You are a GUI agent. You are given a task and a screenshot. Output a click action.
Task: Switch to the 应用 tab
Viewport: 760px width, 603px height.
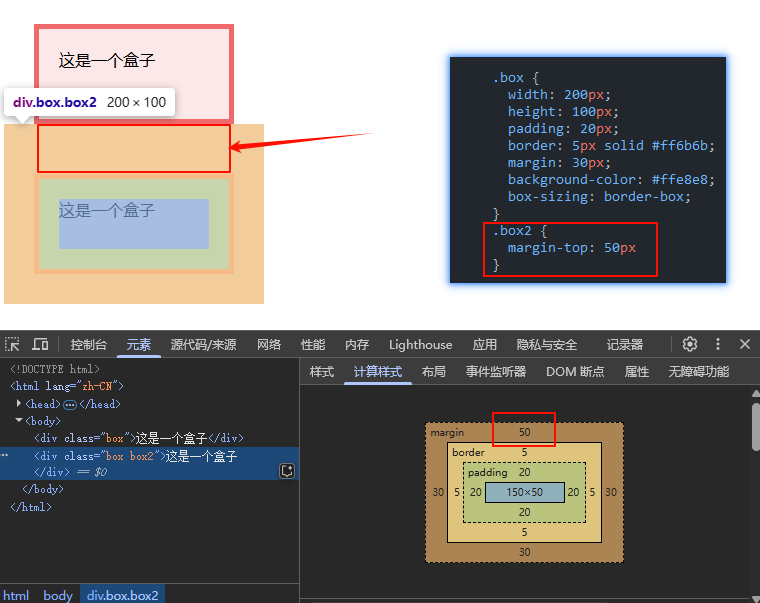(485, 345)
